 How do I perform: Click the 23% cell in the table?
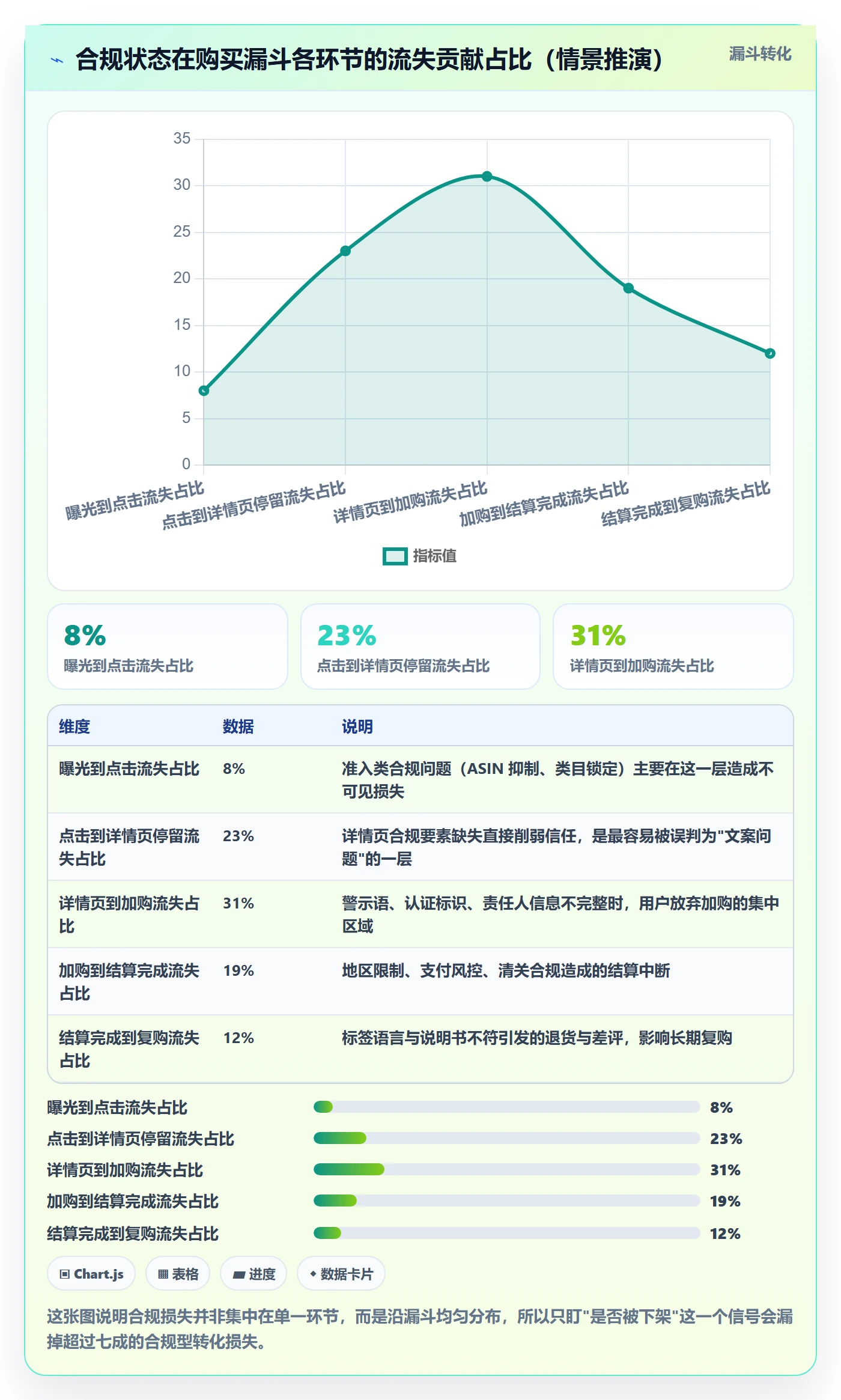(238, 836)
